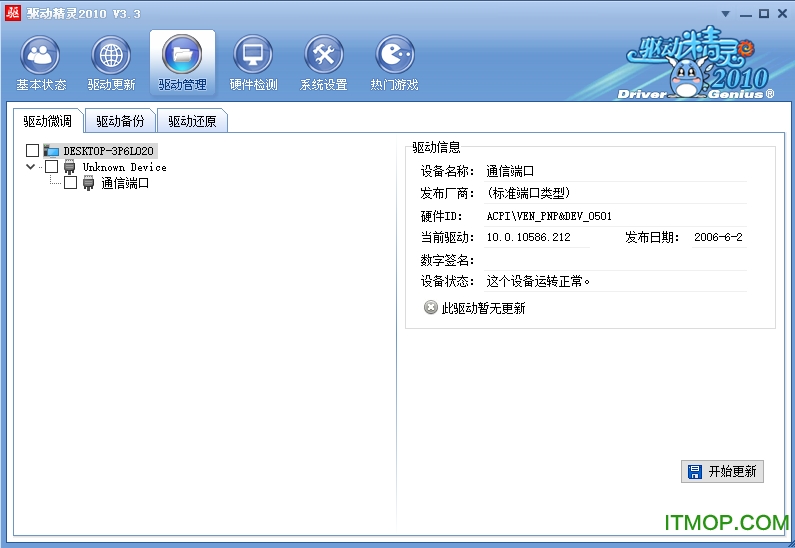Screen dimensions: 795x548
Task: Click the red 驱 app icon in title bar
Action: click(x=13, y=13)
